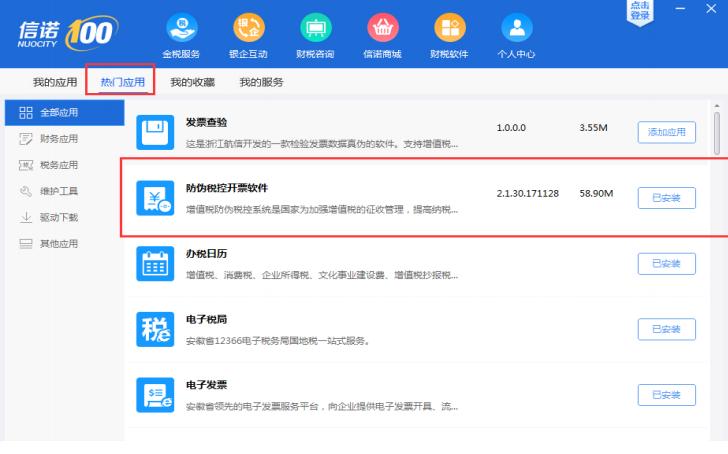The height and width of the screenshot is (454, 728).
Task: Click the 安徽省12366电子税务局 description text
Action: pyautogui.click(x=278, y=341)
